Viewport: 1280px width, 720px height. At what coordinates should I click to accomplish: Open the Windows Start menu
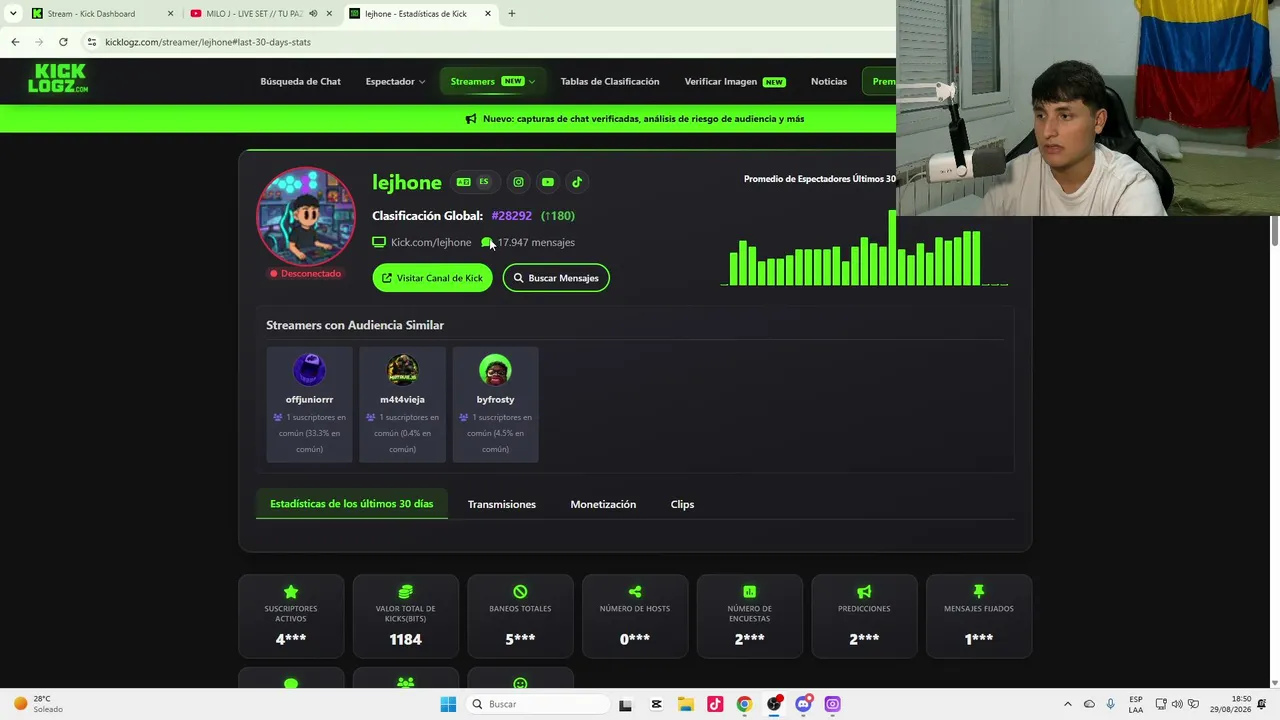pyautogui.click(x=448, y=704)
